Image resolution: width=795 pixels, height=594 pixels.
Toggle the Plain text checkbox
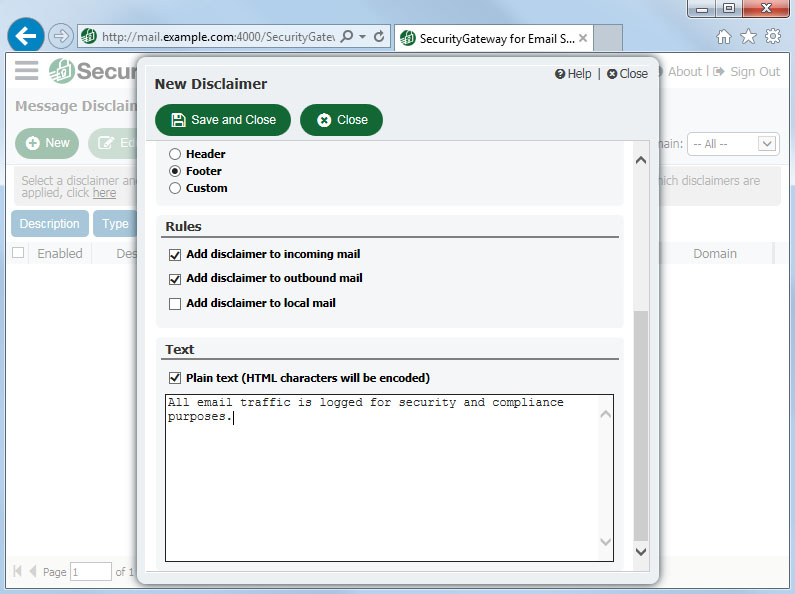pyautogui.click(x=175, y=378)
